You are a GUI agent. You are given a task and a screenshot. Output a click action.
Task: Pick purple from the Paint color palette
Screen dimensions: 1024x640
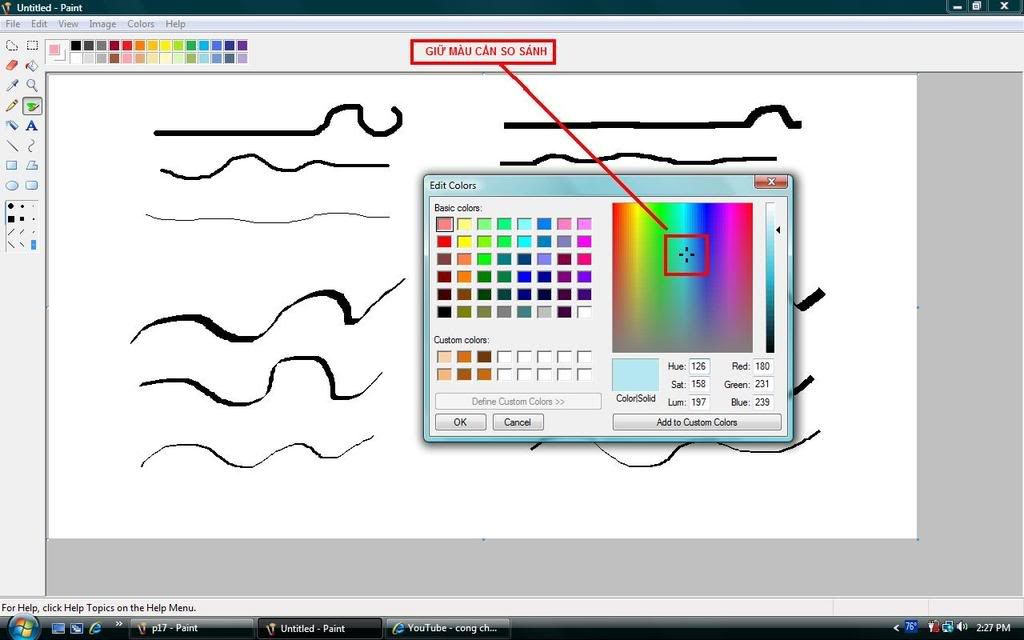point(242,45)
